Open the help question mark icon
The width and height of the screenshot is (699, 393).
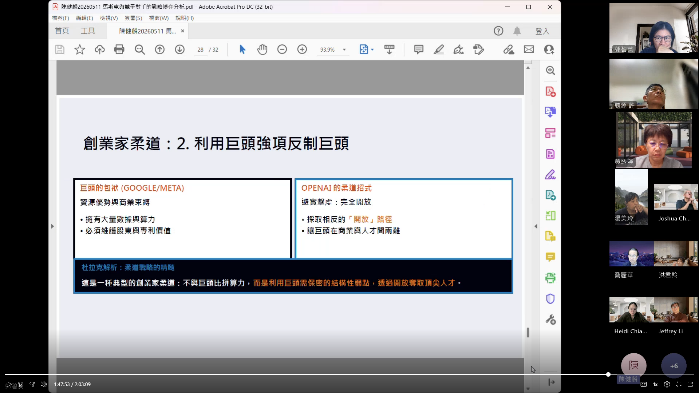pyautogui.click(x=498, y=31)
